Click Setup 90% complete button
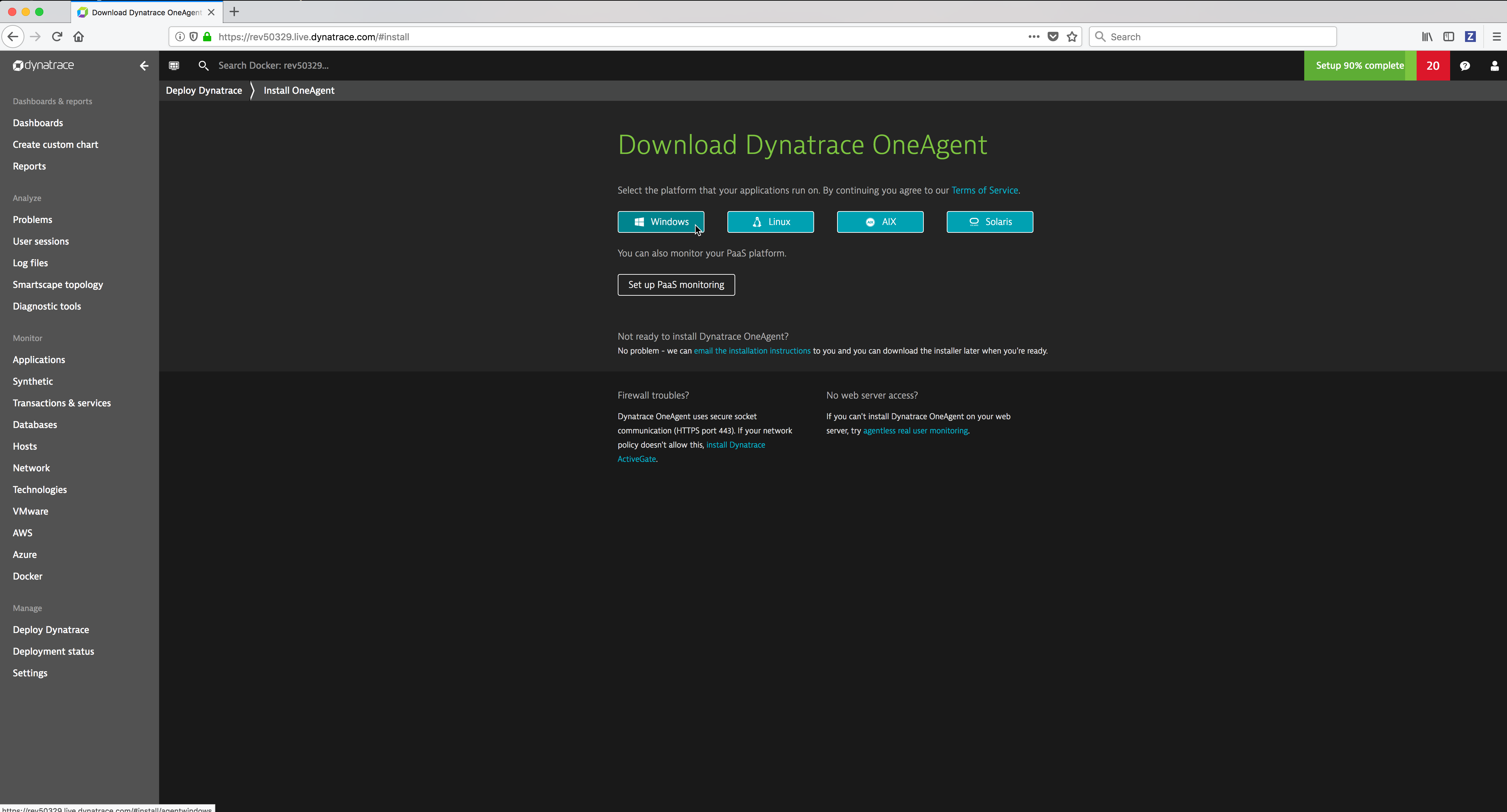 point(1359,66)
